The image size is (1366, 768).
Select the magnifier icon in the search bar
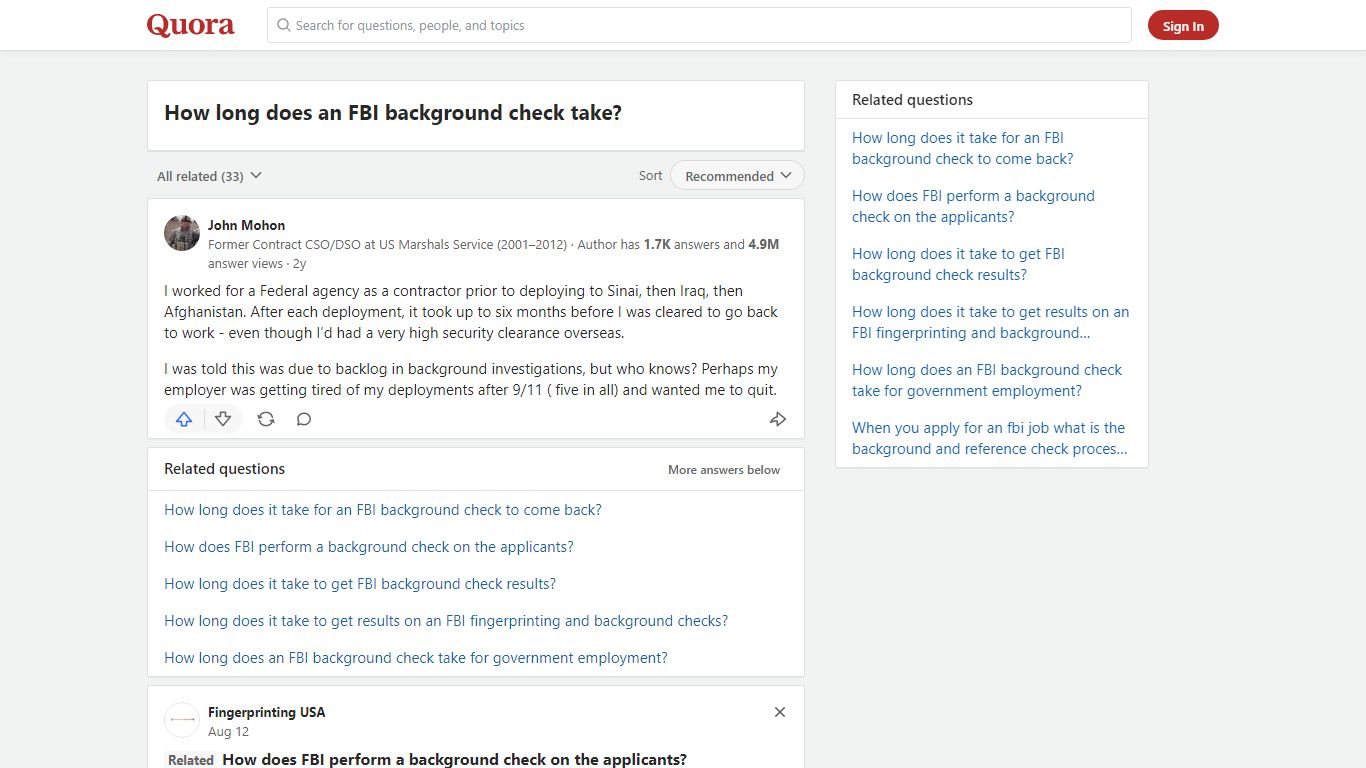tap(284, 25)
